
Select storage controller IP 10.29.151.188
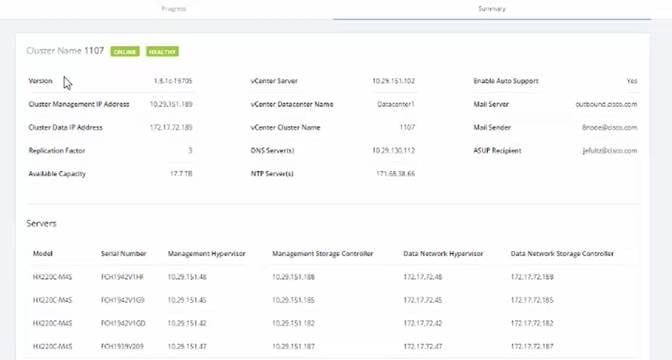[293, 277]
